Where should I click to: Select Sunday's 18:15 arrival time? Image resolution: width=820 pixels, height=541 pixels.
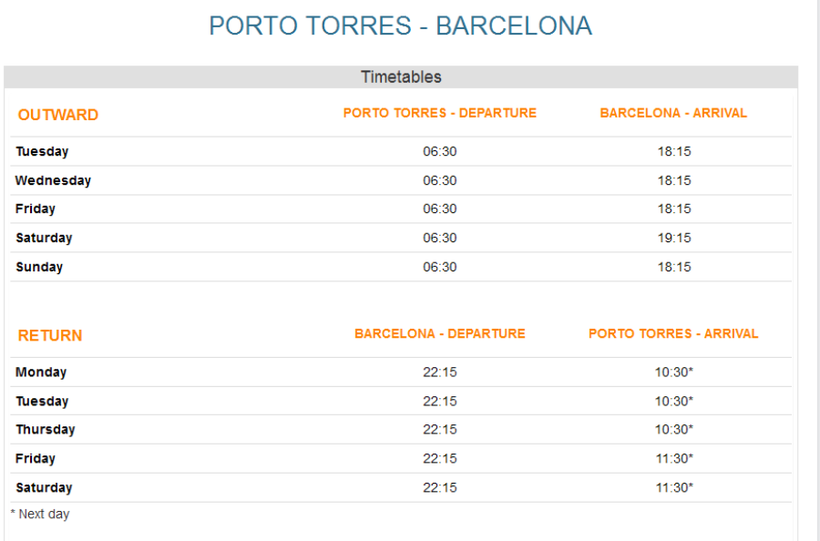tap(674, 267)
